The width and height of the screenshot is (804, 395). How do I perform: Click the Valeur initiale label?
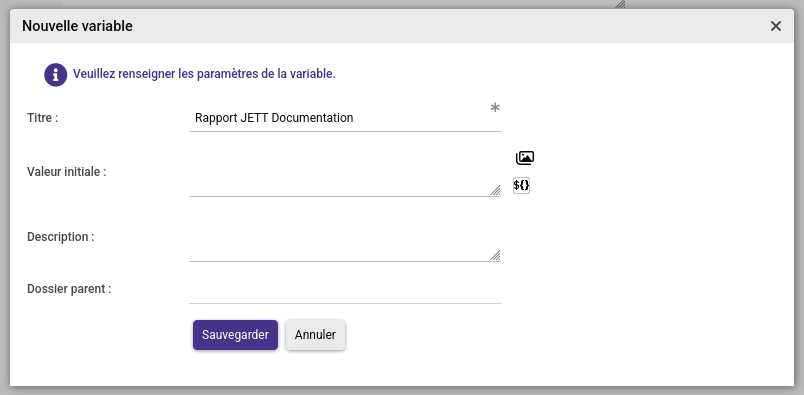(67, 172)
